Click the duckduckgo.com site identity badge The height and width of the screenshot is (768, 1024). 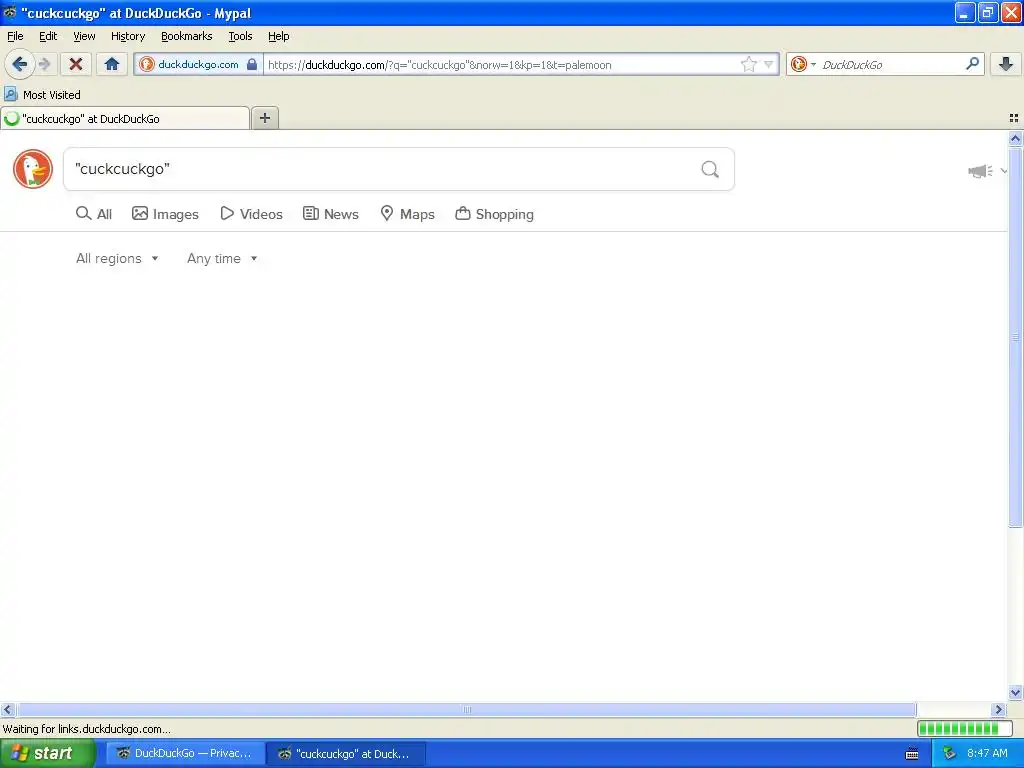pos(199,64)
